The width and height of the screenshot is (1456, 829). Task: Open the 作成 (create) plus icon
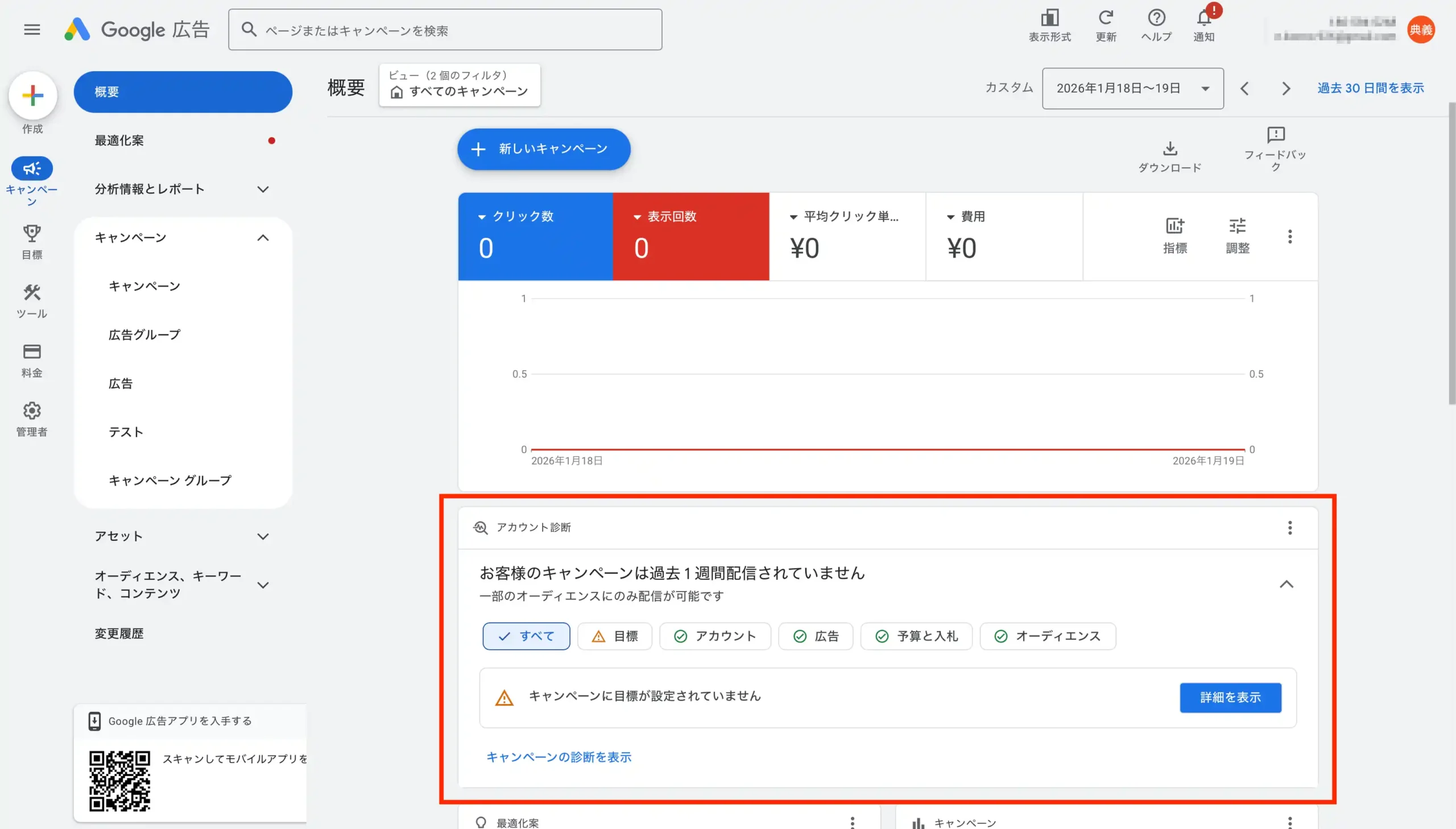[32, 96]
